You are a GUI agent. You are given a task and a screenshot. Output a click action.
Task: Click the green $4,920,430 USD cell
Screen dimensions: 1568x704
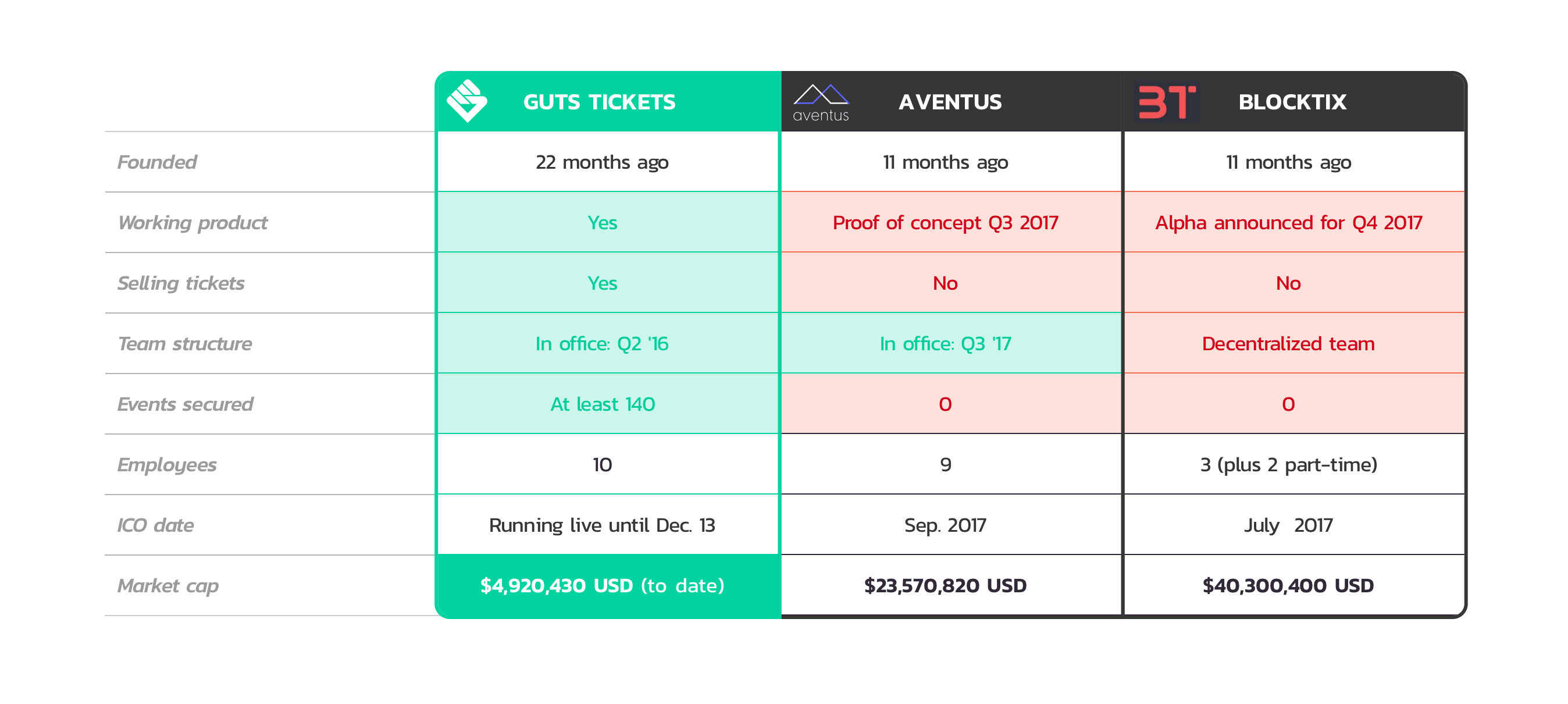[x=608, y=585]
